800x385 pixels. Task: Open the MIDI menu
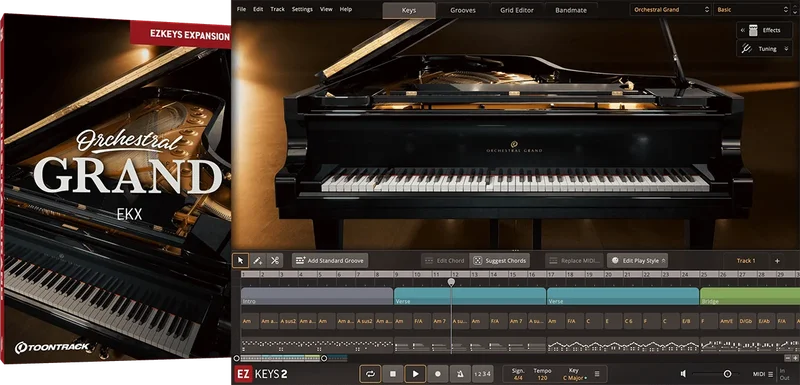click(763, 374)
